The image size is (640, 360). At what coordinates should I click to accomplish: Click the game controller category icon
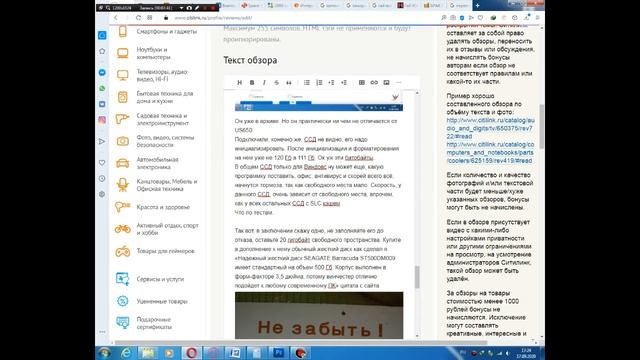pyautogui.click(x=122, y=251)
